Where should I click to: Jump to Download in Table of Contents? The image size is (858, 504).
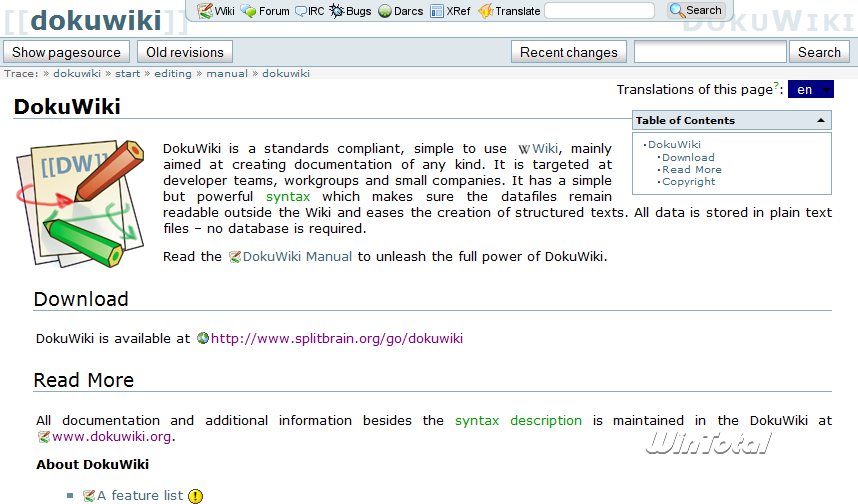688,158
